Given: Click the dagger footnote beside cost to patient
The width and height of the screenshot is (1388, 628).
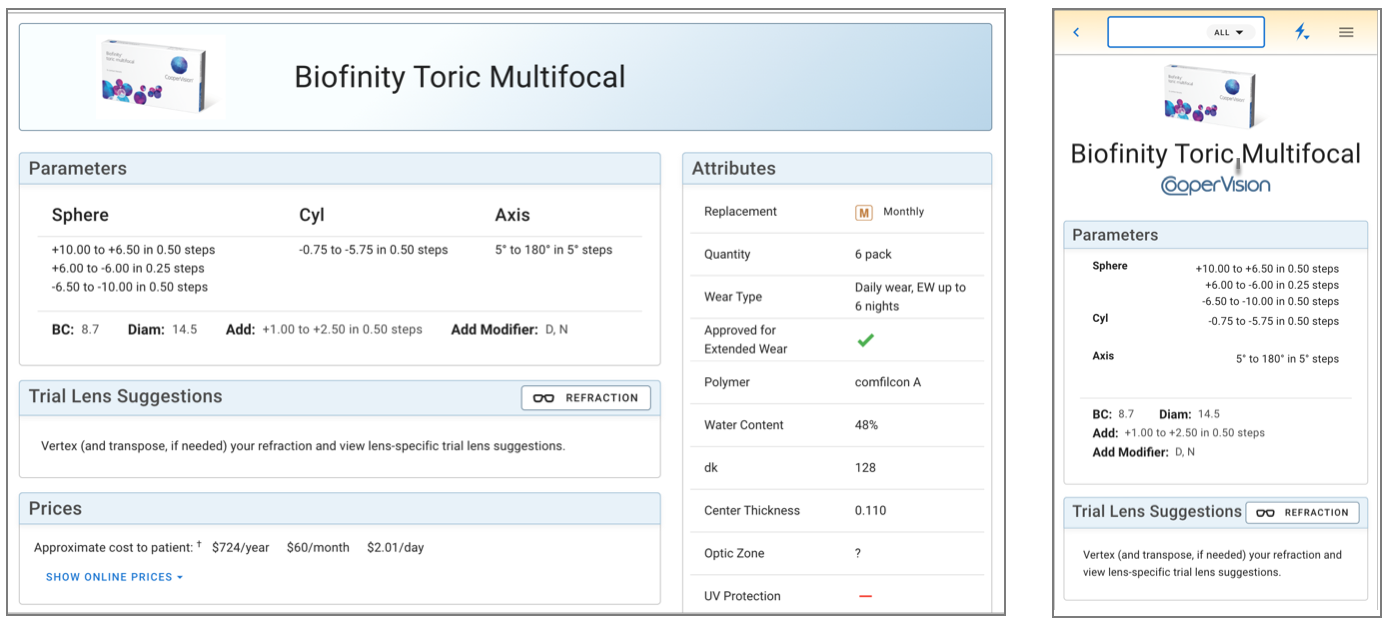Looking at the screenshot, I should click(x=199, y=544).
